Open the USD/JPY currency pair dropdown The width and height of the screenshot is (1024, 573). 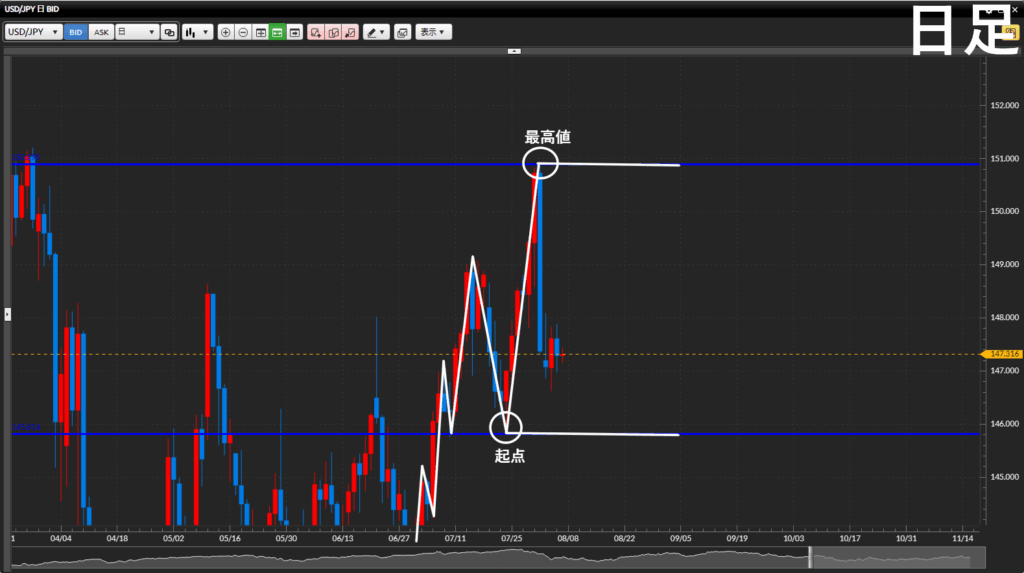coord(33,32)
